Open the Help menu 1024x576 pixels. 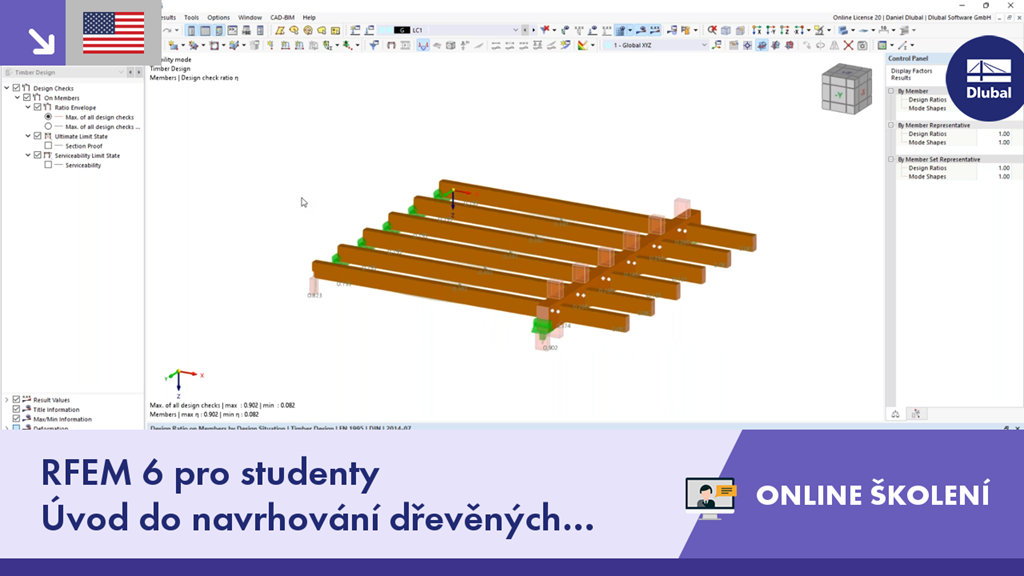point(309,18)
